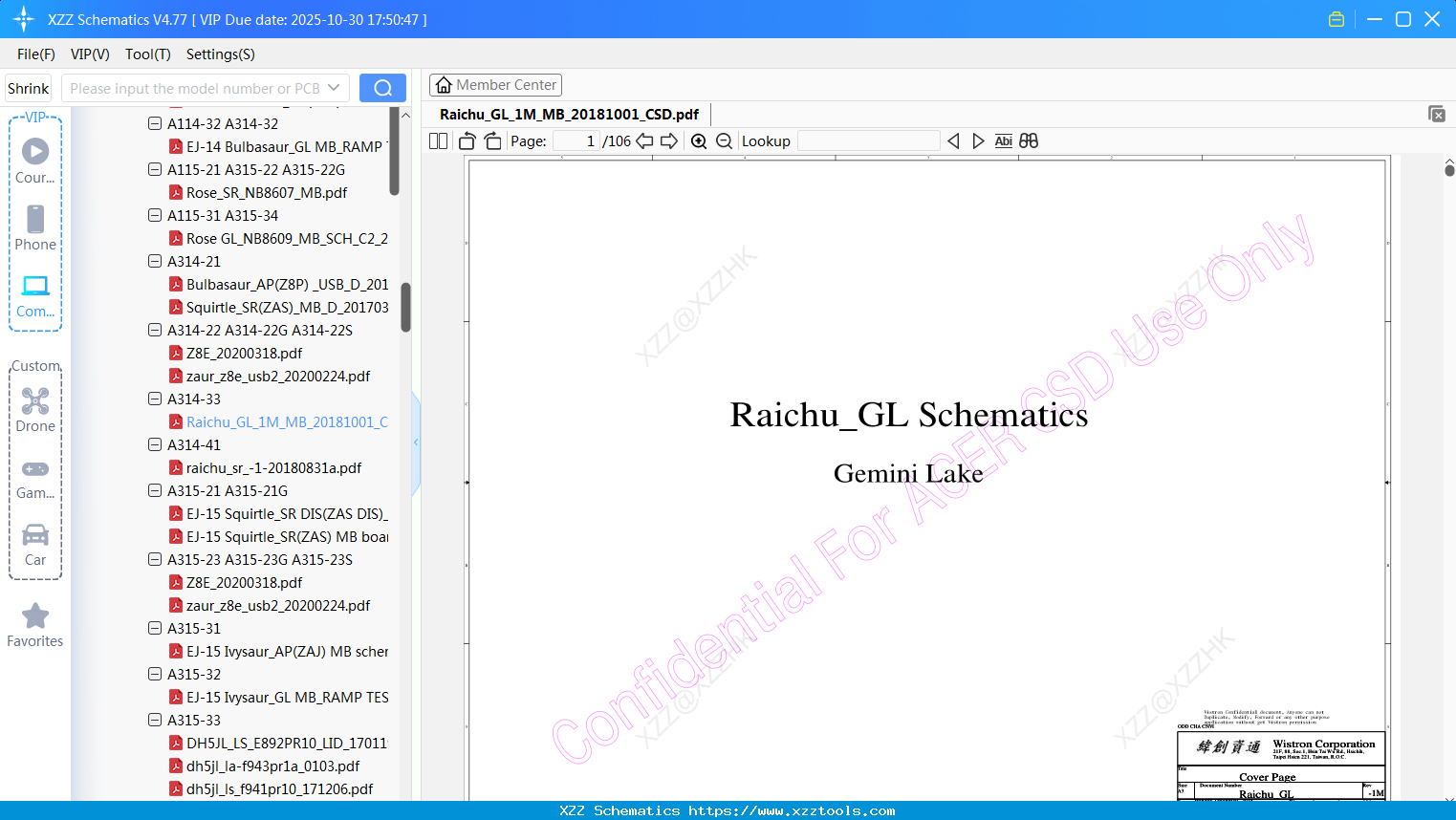The image size is (1456, 820).
Task: Collapse the A115-21 A315-22 A315-22G folder
Action: tap(155, 169)
